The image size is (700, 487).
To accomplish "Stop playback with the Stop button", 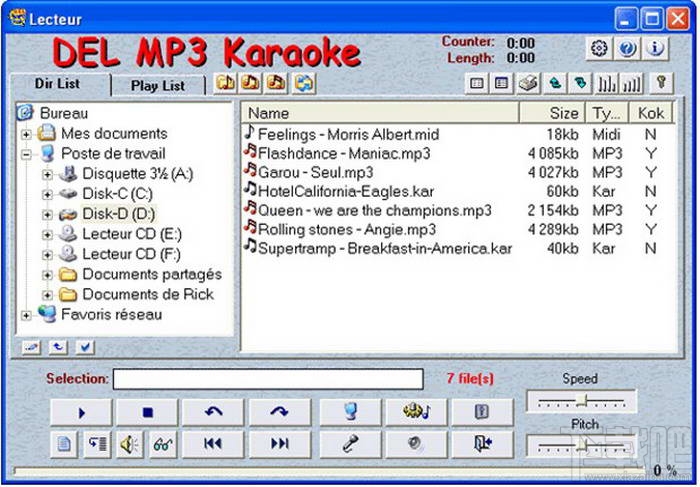I will tap(147, 412).
